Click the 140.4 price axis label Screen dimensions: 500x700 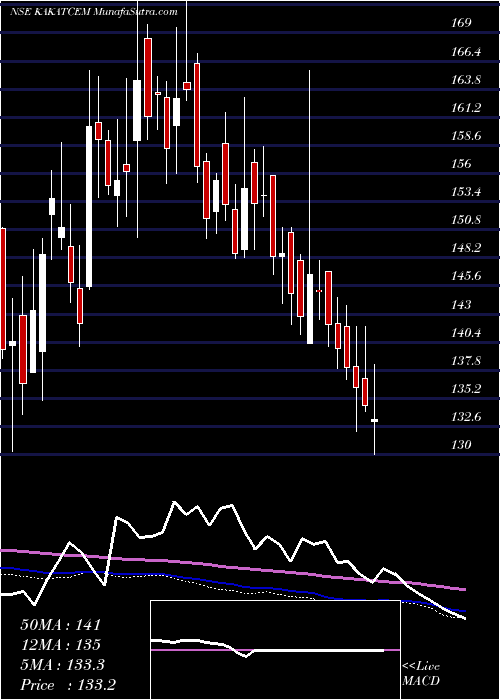tap(467, 333)
